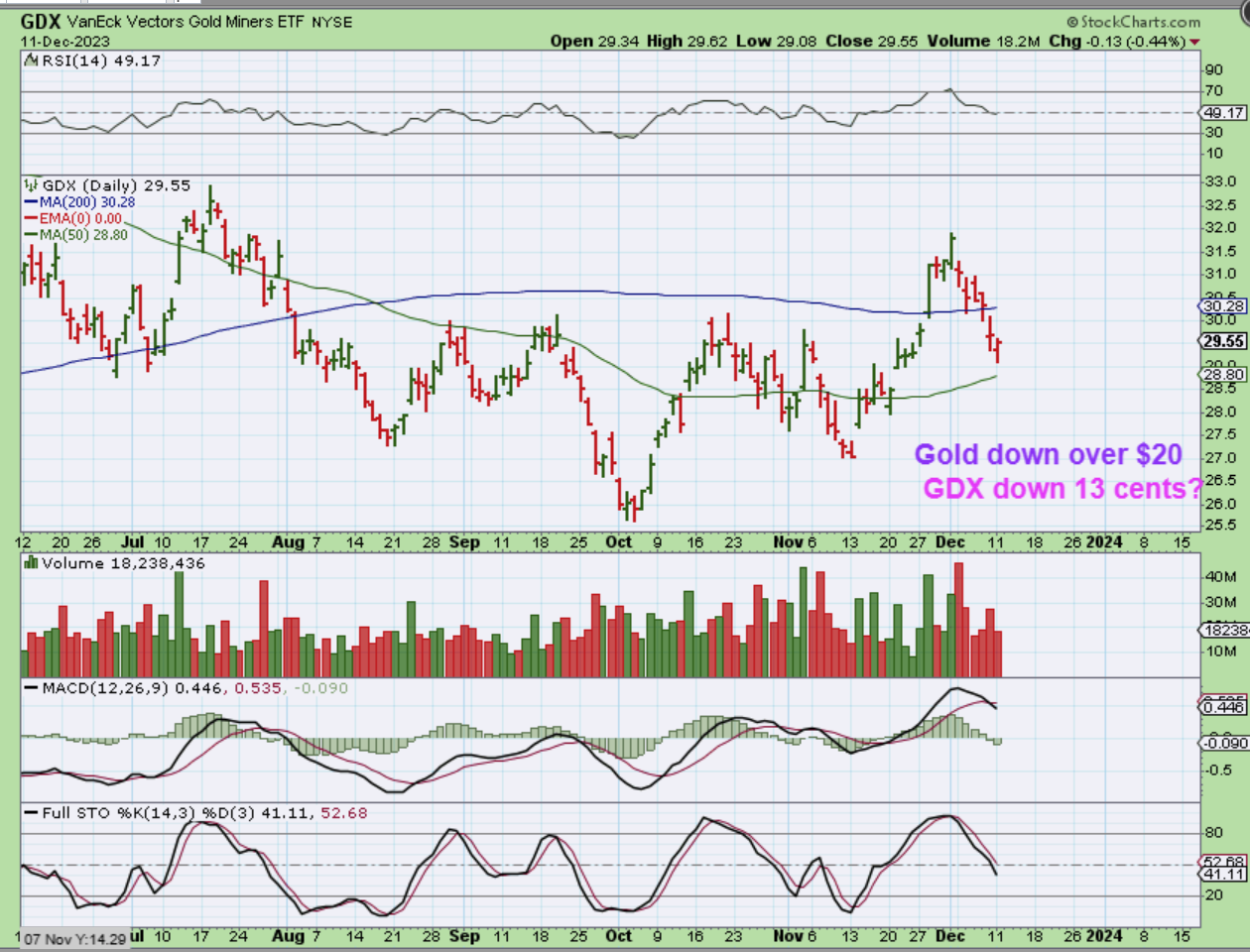1250x952 pixels.
Task: Click the VanEck Vectors Gold Miners ETF name
Action: (x=186, y=21)
